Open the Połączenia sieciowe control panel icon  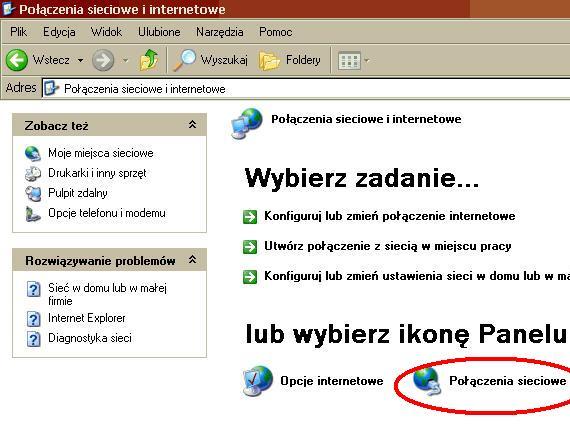click(428, 381)
